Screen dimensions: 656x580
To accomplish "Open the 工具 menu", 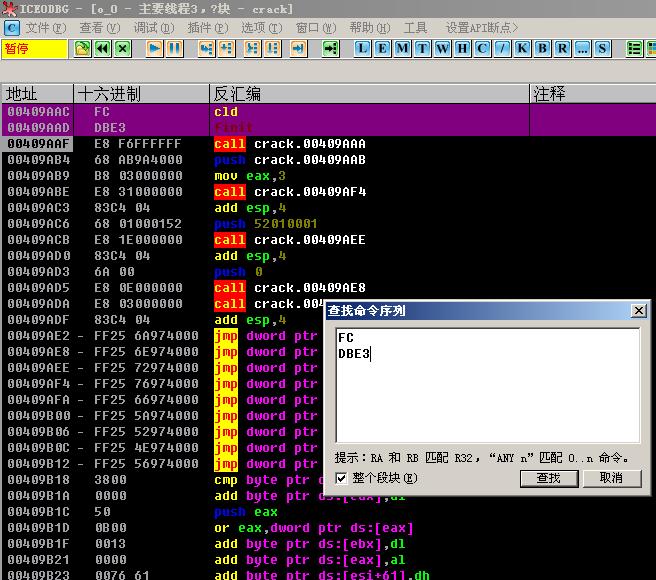I will coord(415,28).
